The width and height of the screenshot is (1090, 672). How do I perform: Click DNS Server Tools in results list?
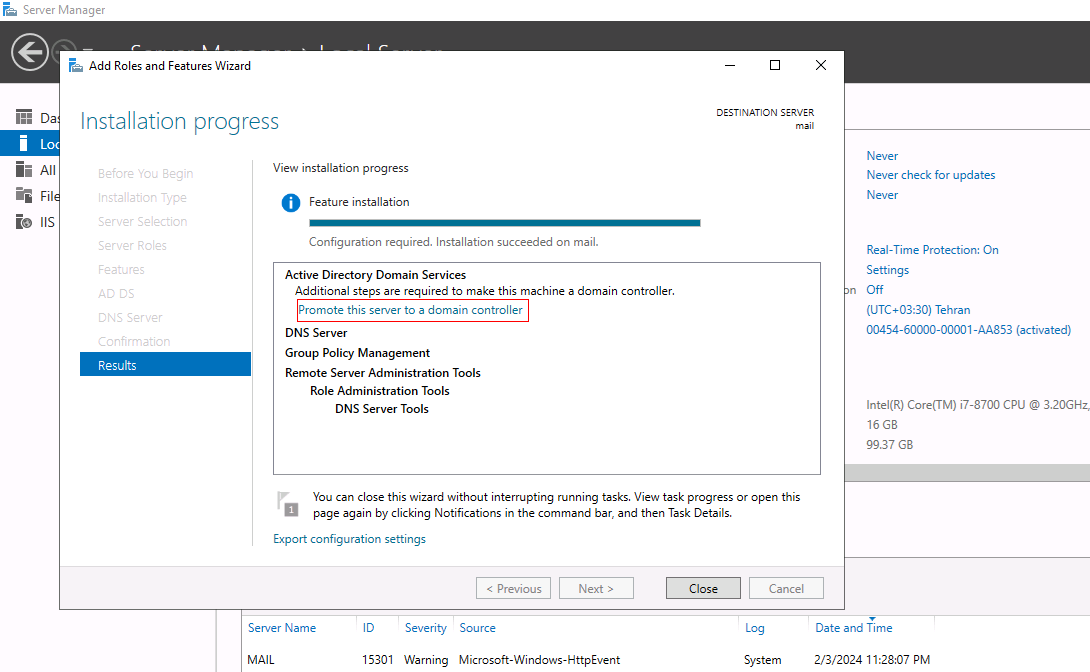click(x=382, y=409)
